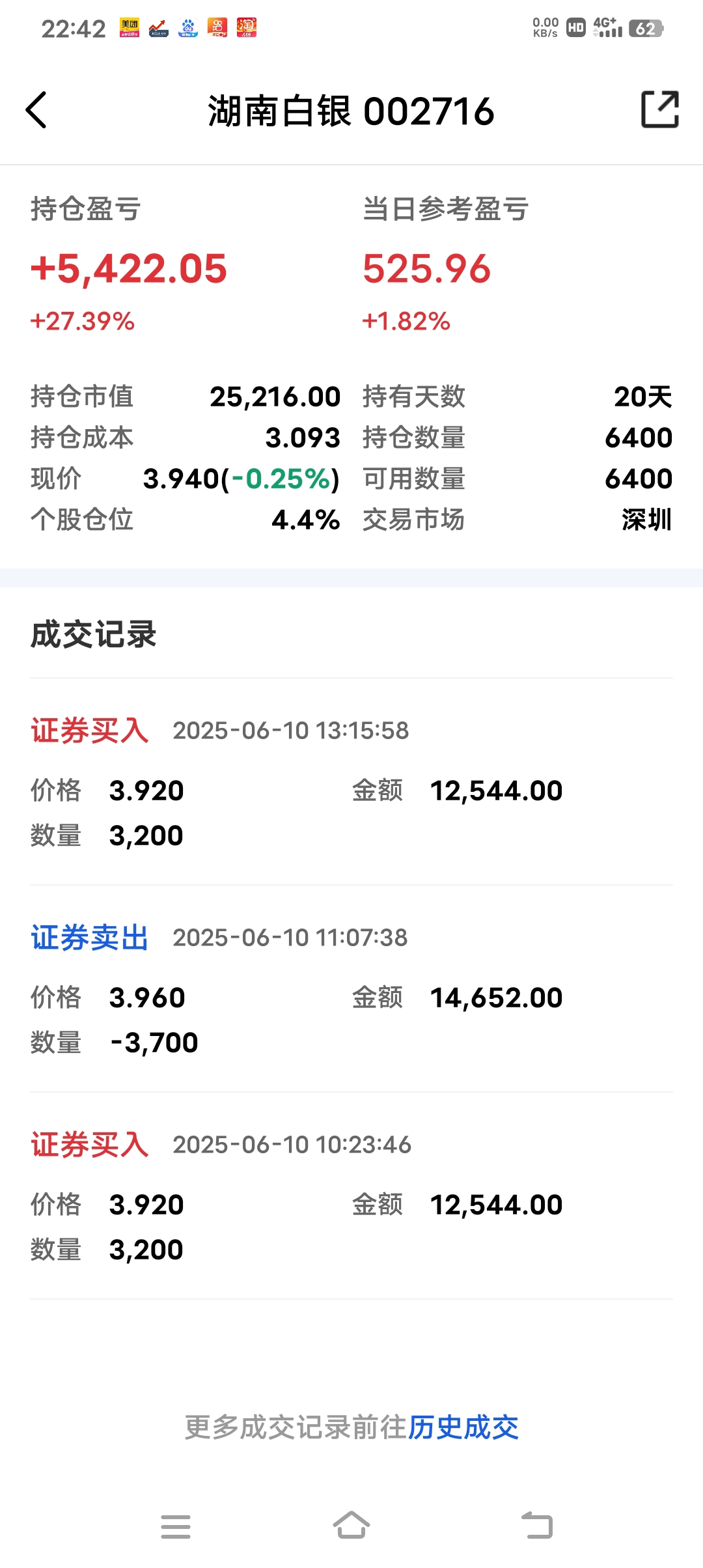The width and height of the screenshot is (703, 1568).
Task: Tap the 当日参考盈亏 value 525.96
Action: [x=426, y=268]
